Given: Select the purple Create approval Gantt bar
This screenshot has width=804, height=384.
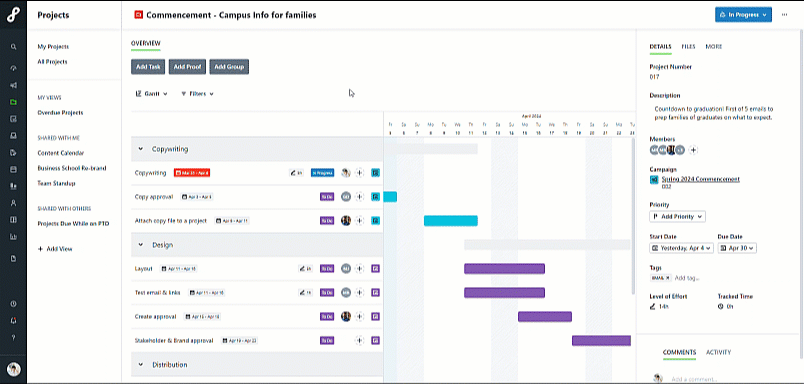Looking at the screenshot, I should 545,316.
